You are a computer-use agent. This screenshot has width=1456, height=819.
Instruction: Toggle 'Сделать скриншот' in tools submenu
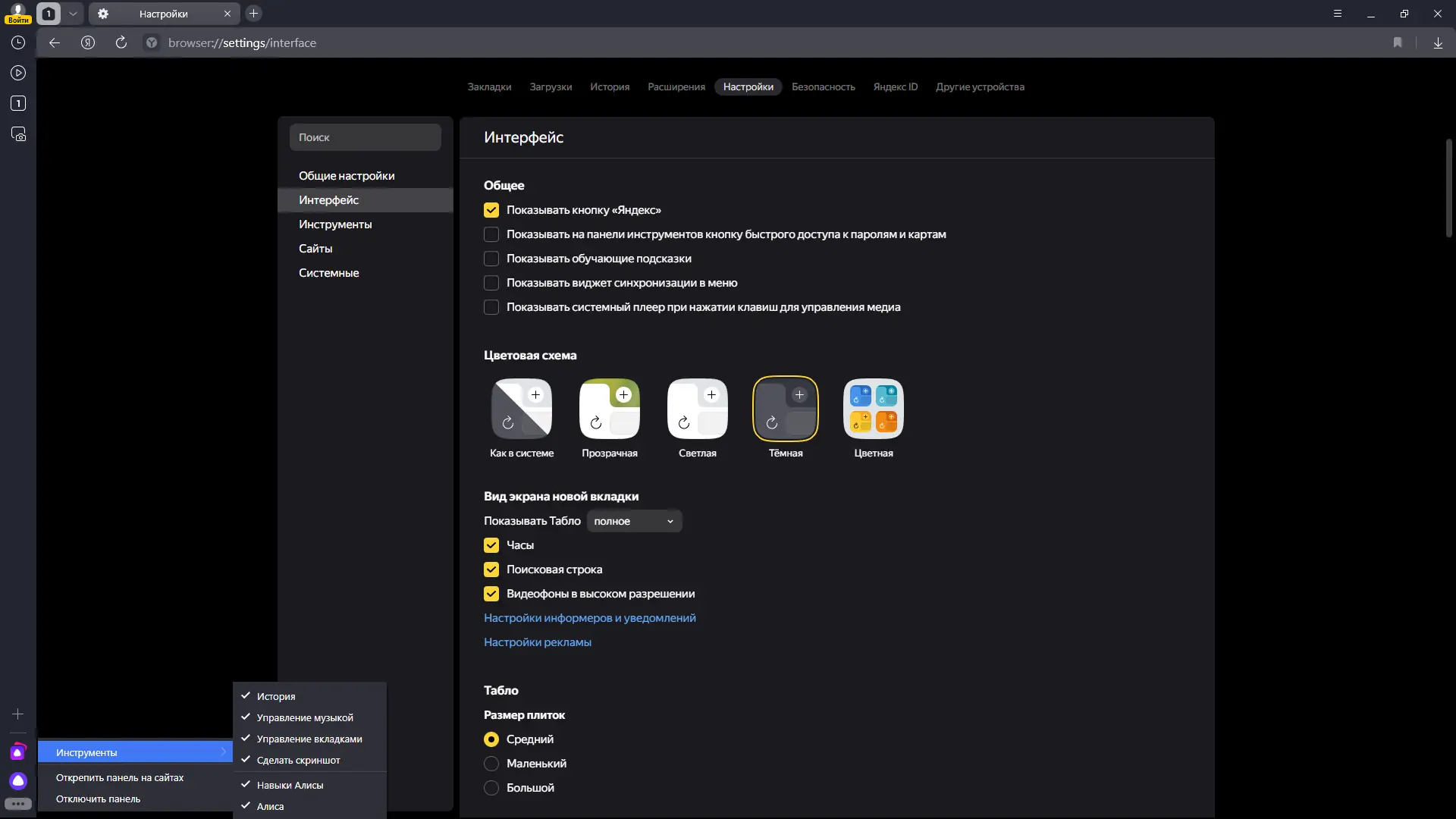(298, 760)
